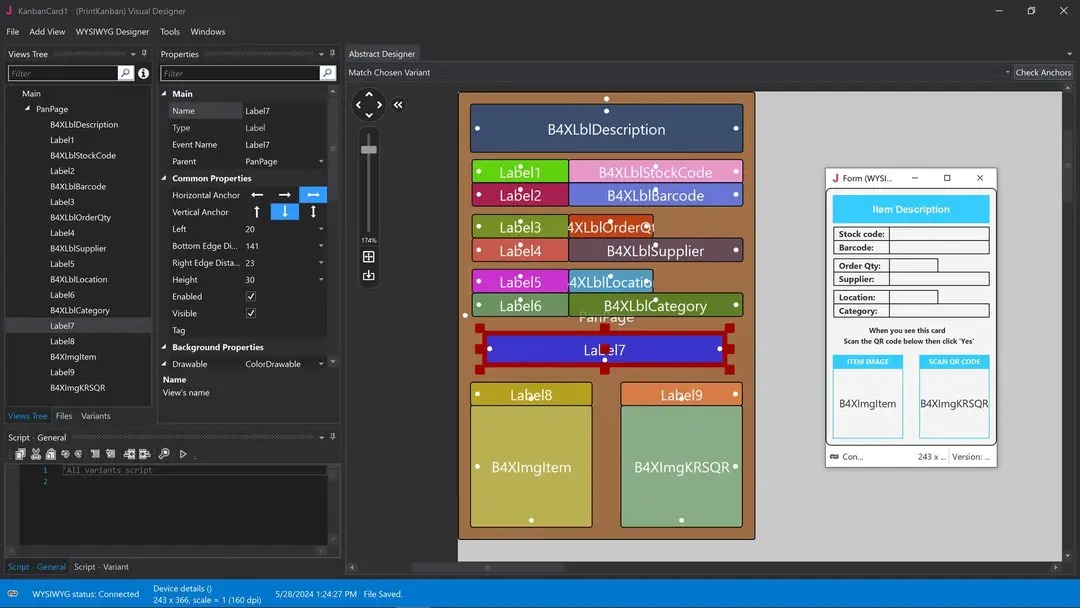This screenshot has height=608, width=1080.
Task: Open the Parent dropdown showing PanPage
Action: (321, 162)
